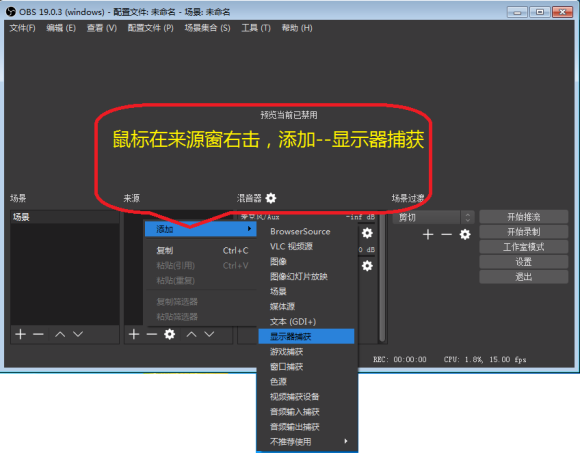Open the 文件(F) menu
Screen dimensions: 580x453
coord(23,28)
